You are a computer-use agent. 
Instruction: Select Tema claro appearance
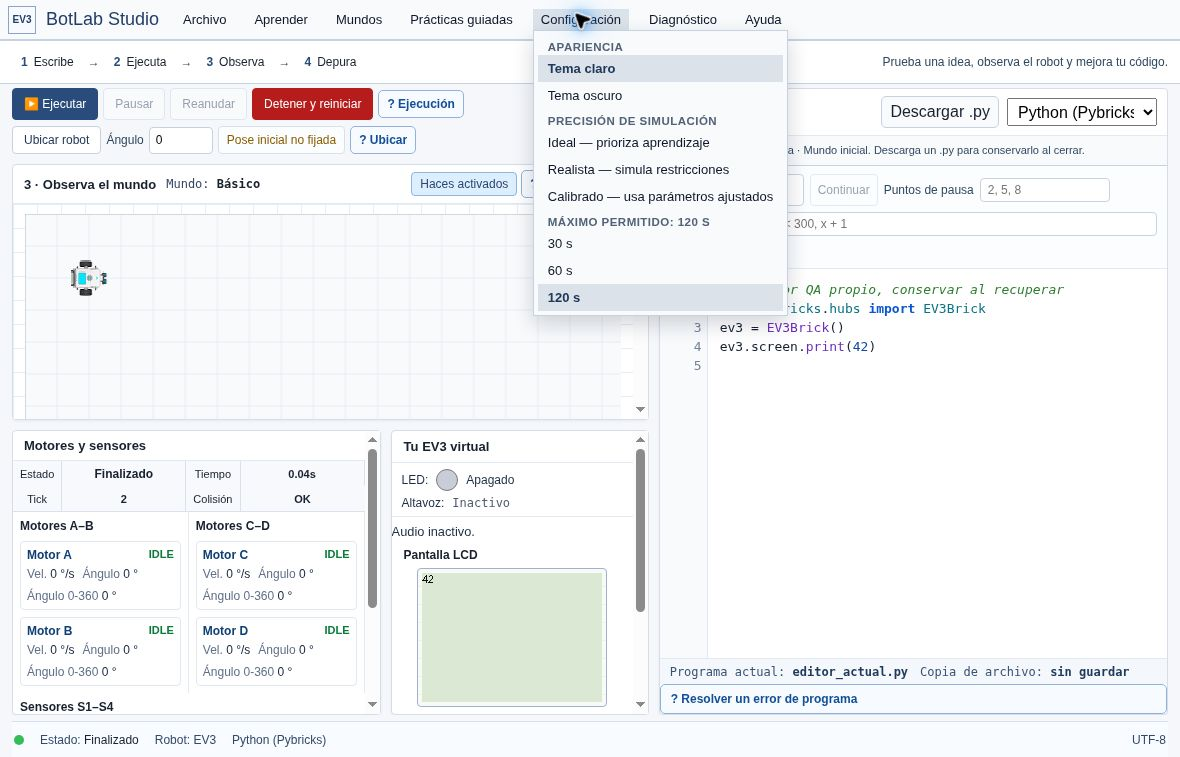[x=660, y=68]
